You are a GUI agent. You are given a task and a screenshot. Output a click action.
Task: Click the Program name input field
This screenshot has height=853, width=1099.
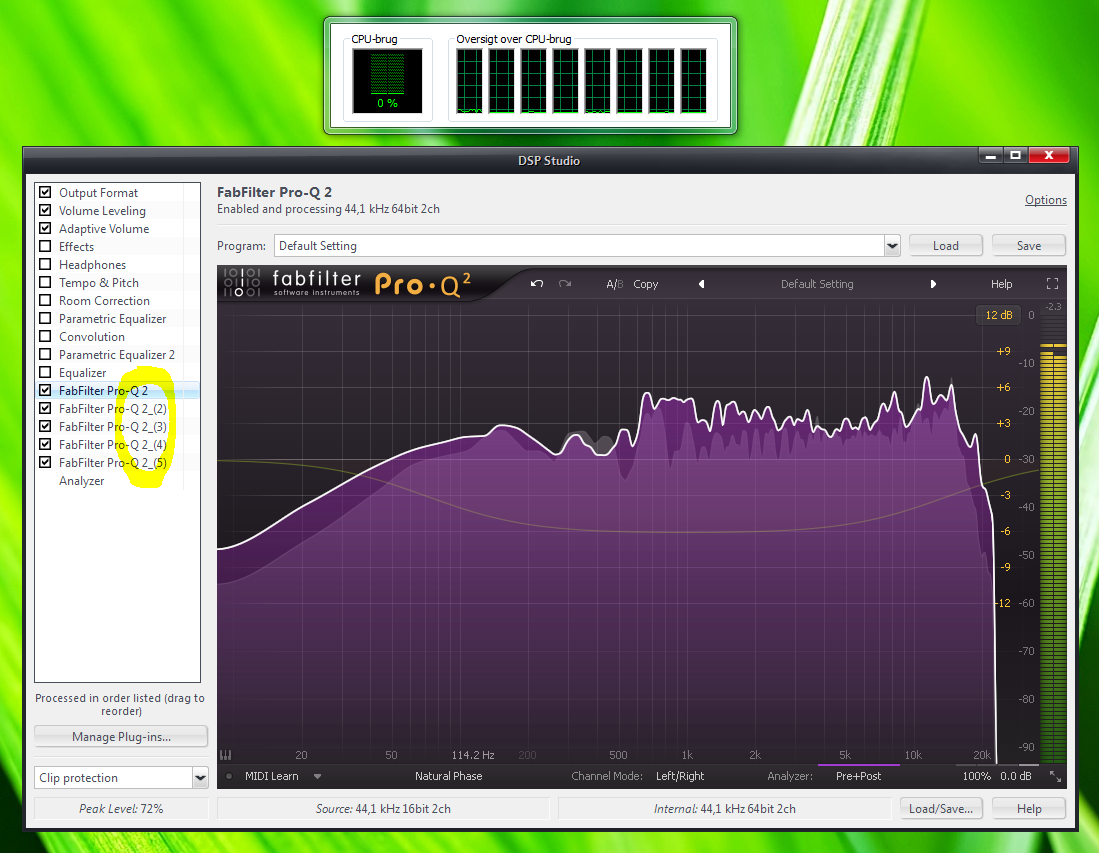[x=579, y=246]
